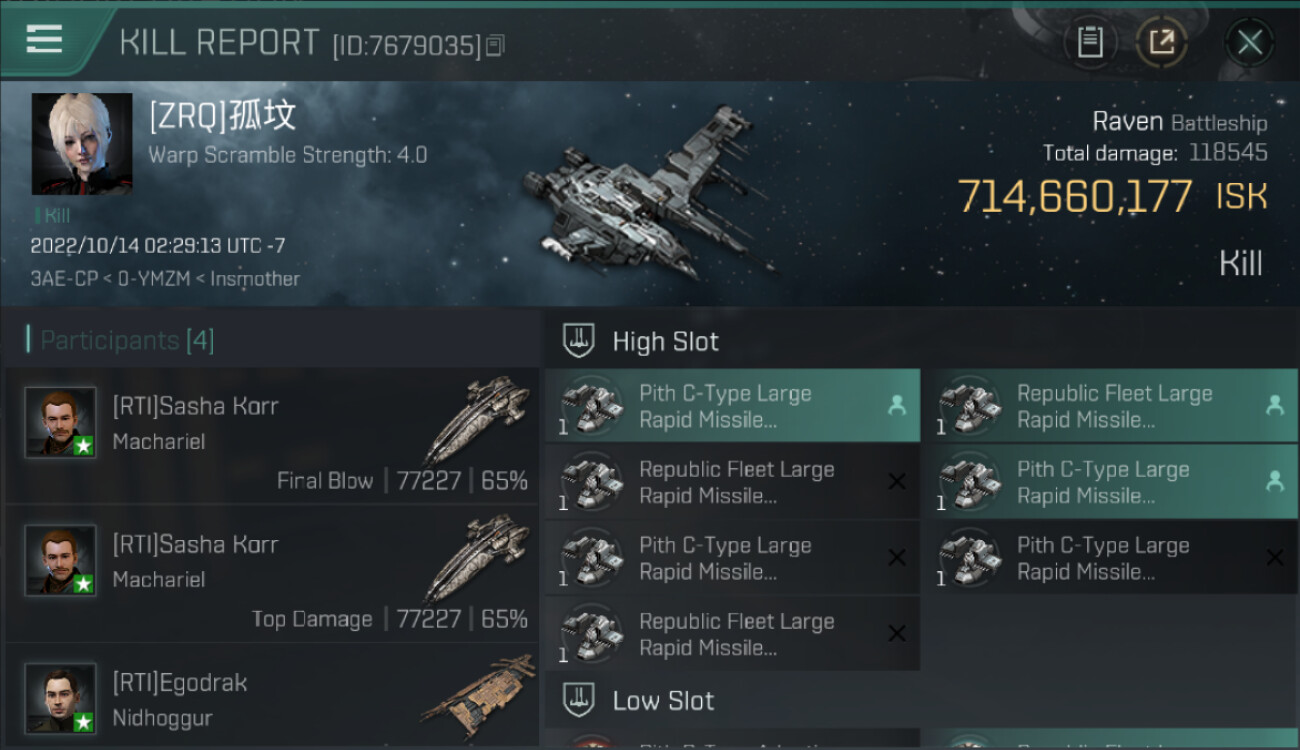
Task: Click the Low Slot section header
Action: (664, 700)
